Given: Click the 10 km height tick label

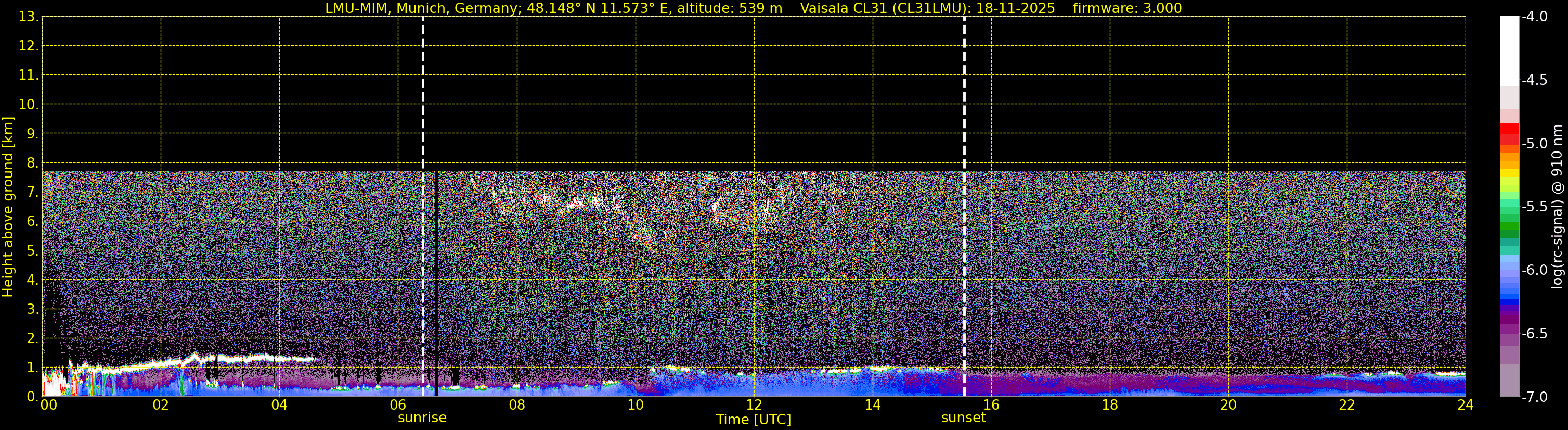Looking at the screenshot, I should point(27,105).
